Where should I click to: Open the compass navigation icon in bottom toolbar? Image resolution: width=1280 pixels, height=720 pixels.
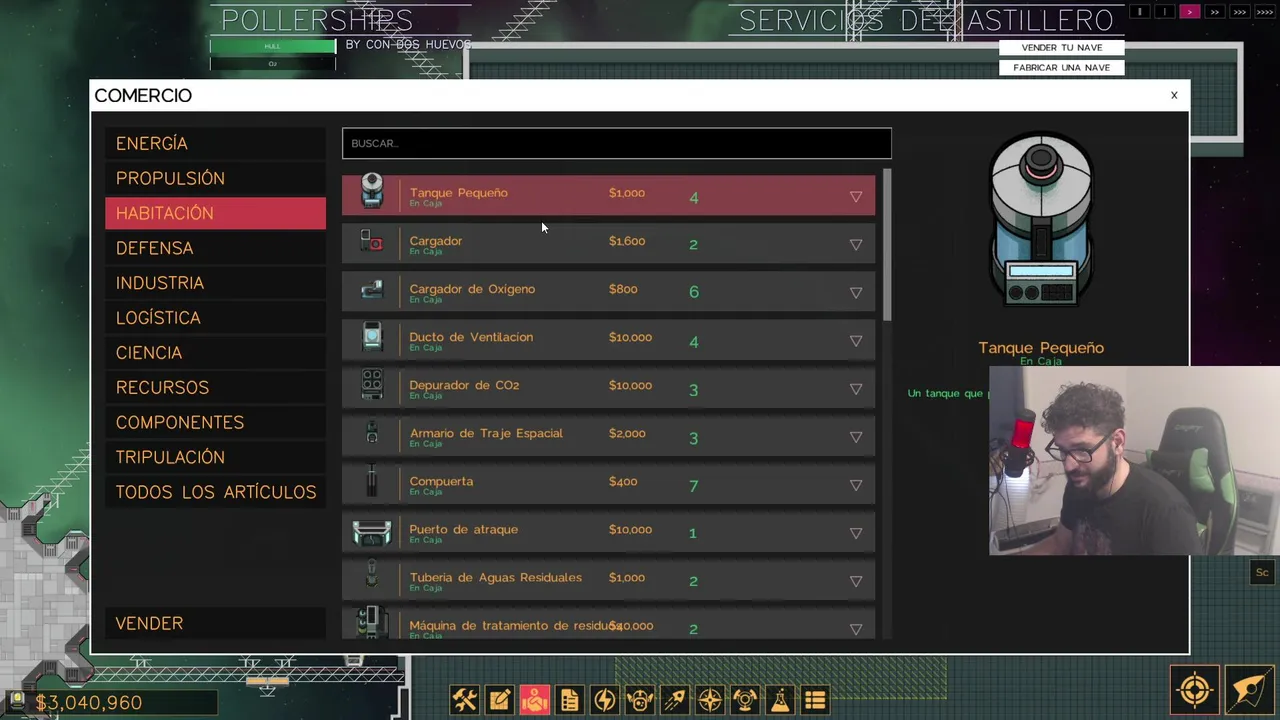click(x=710, y=700)
